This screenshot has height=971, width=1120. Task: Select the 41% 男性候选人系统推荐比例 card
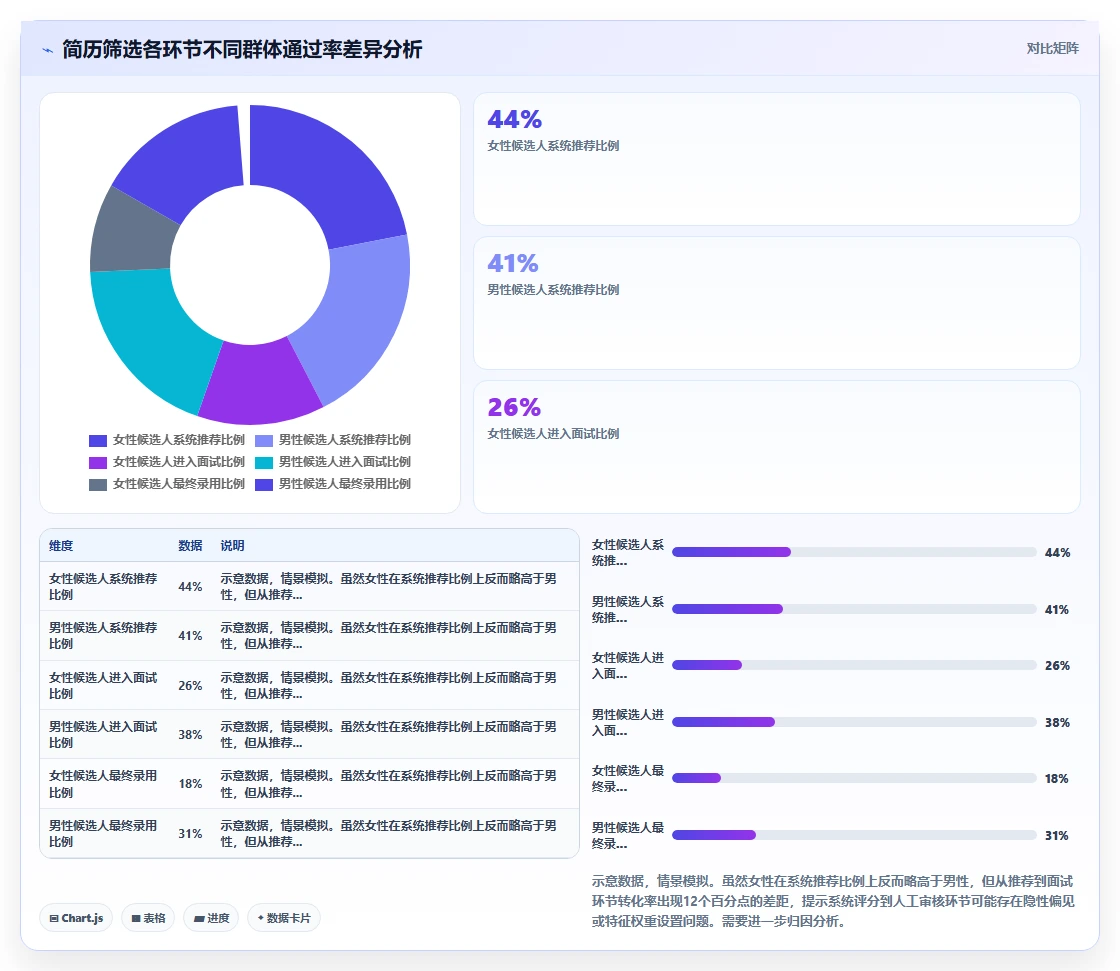[x=776, y=303]
